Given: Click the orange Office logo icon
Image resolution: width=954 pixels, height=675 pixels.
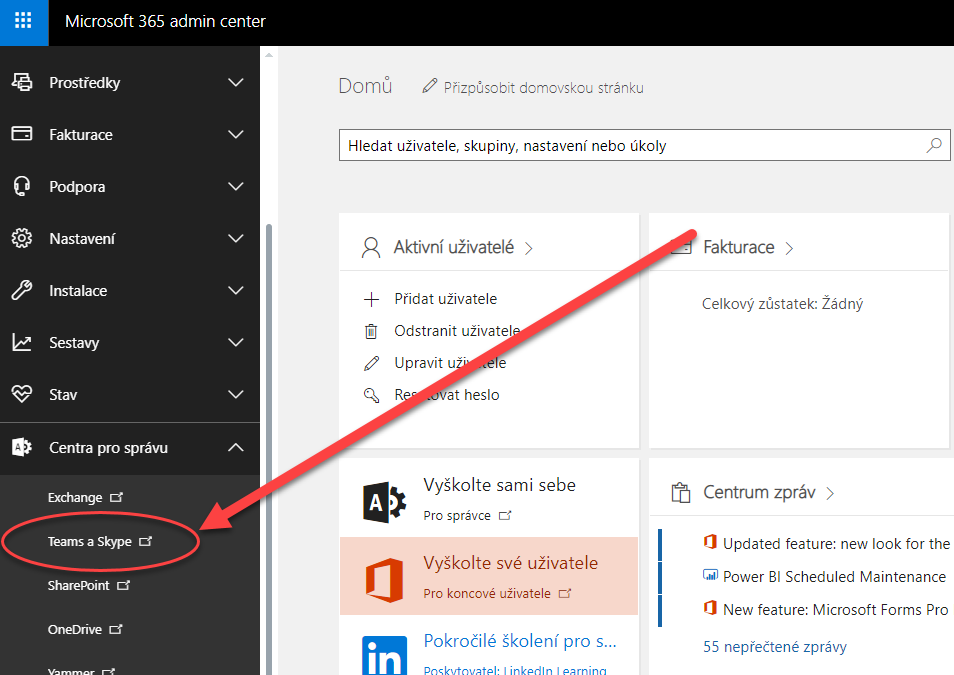Looking at the screenshot, I should pos(385,580).
